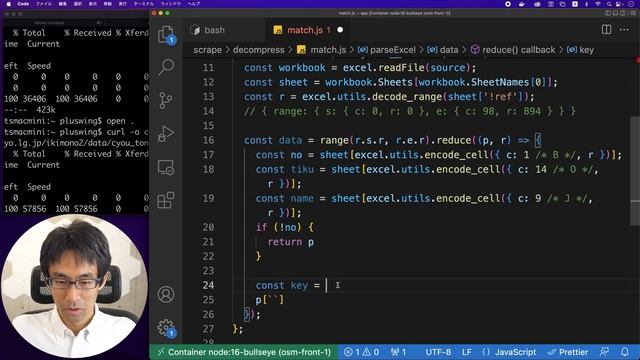Screen dimensions: 640x360
Task: Click the comment on line 14
Action: click(410, 111)
